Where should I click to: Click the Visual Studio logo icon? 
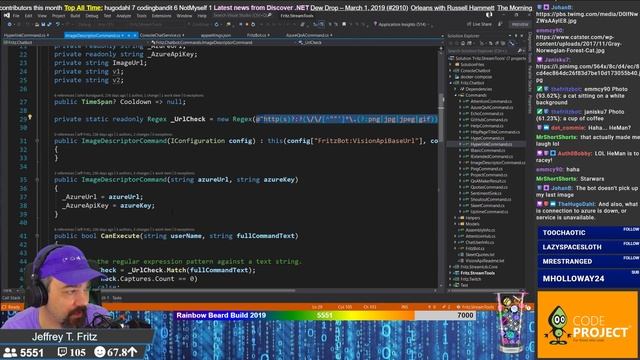tap(7, 16)
